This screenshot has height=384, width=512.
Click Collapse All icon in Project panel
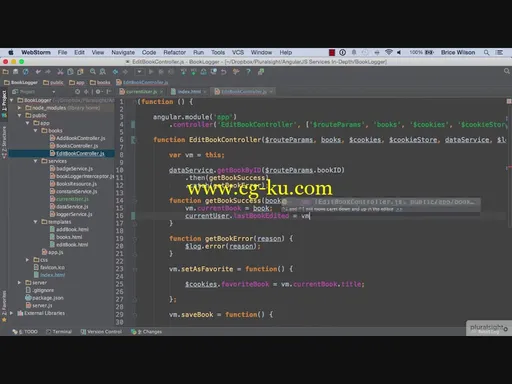(x=87, y=92)
